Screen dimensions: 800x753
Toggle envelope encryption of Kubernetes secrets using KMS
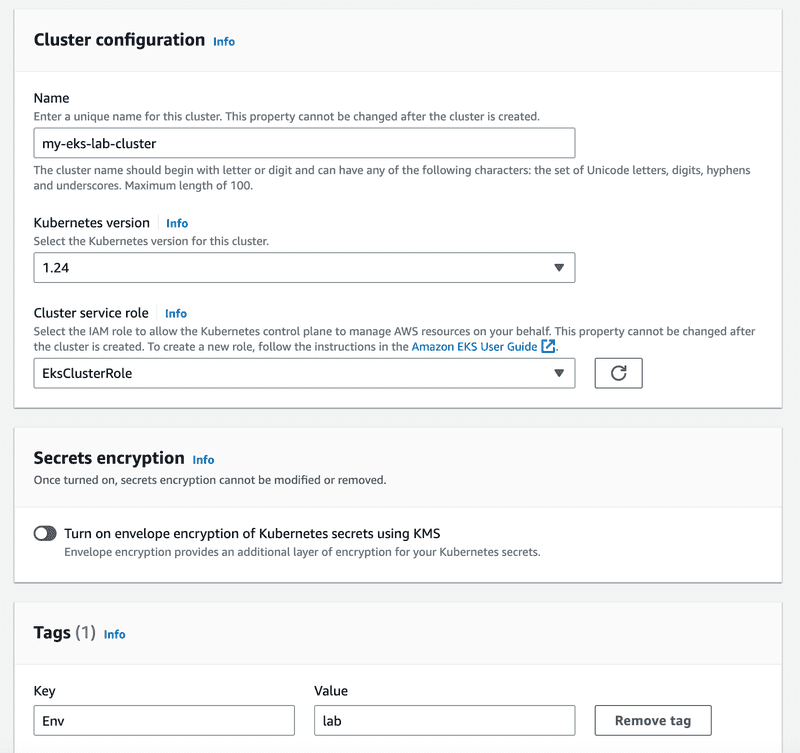[x=45, y=534]
